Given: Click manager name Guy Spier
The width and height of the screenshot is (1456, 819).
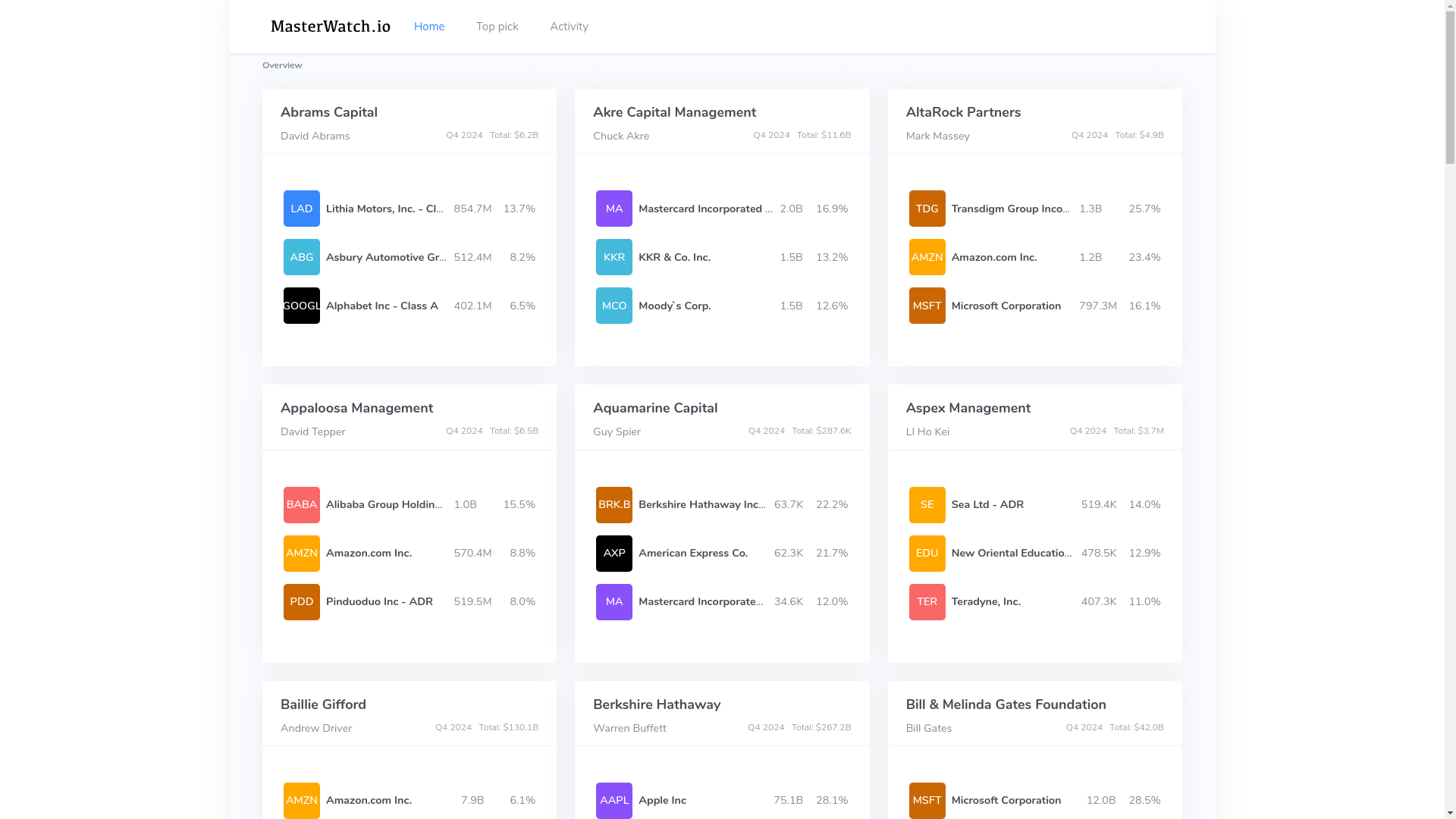Looking at the screenshot, I should [x=617, y=431].
